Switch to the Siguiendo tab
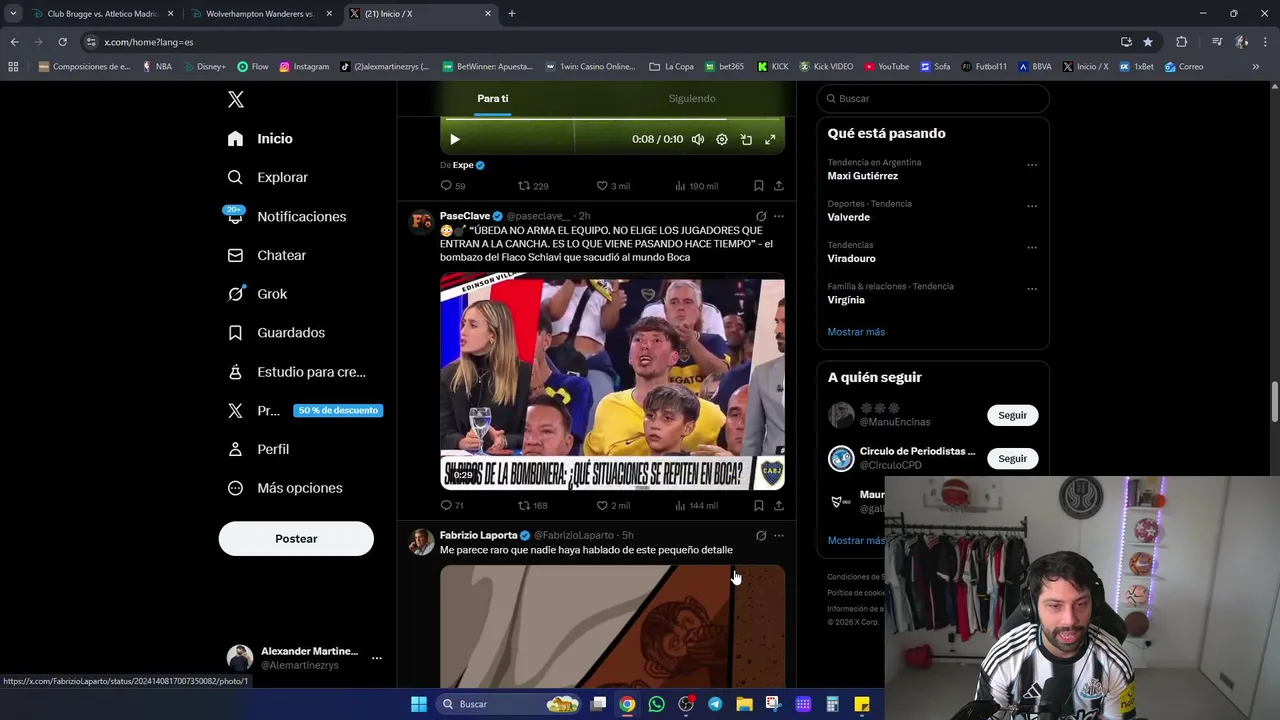Screen dimensions: 1280x720 pyautogui.click(x=692, y=98)
